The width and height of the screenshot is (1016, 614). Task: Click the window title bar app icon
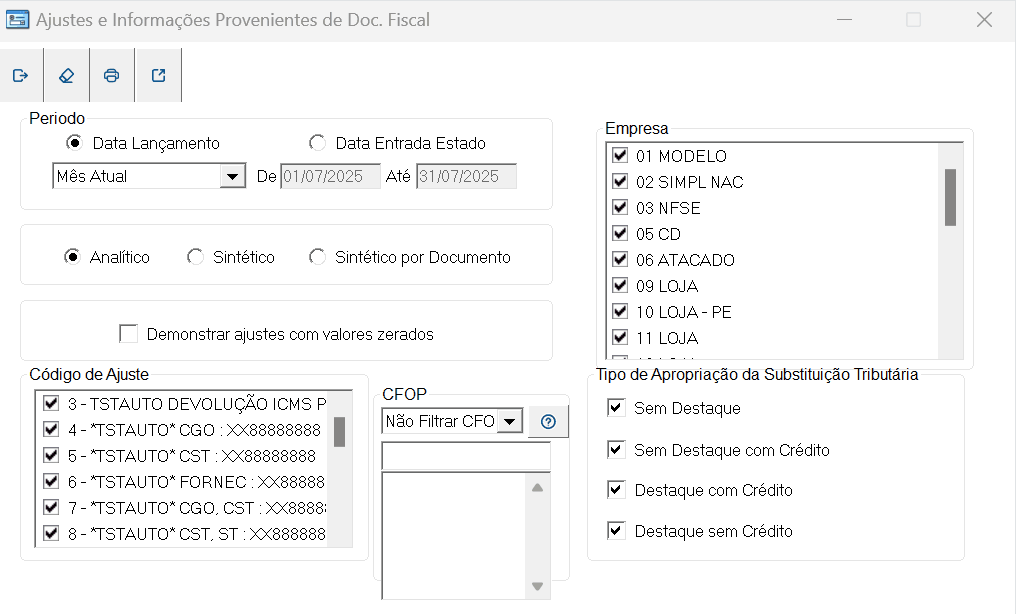[x=17, y=20]
